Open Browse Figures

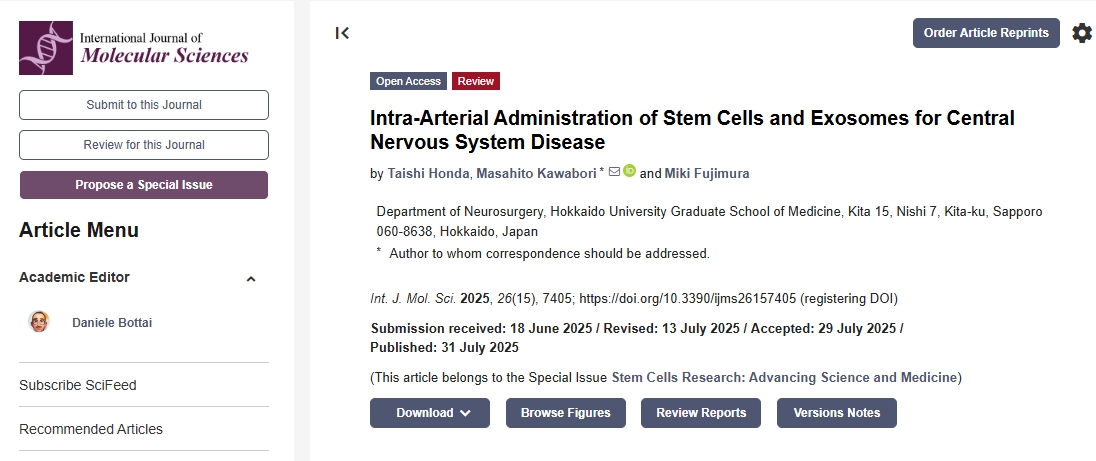click(565, 413)
